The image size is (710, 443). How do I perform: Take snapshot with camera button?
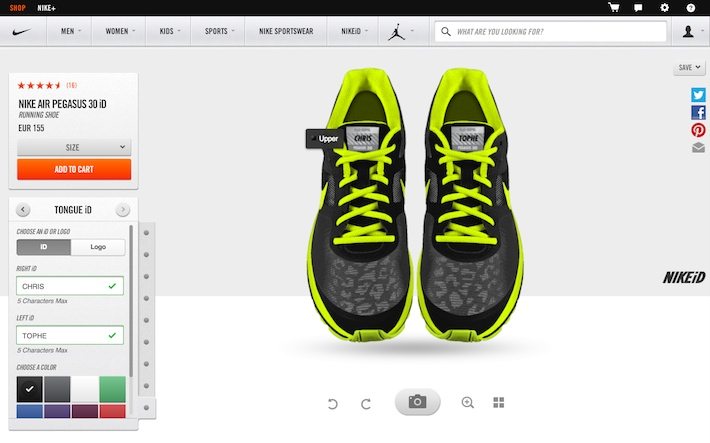[x=417, y=402]
